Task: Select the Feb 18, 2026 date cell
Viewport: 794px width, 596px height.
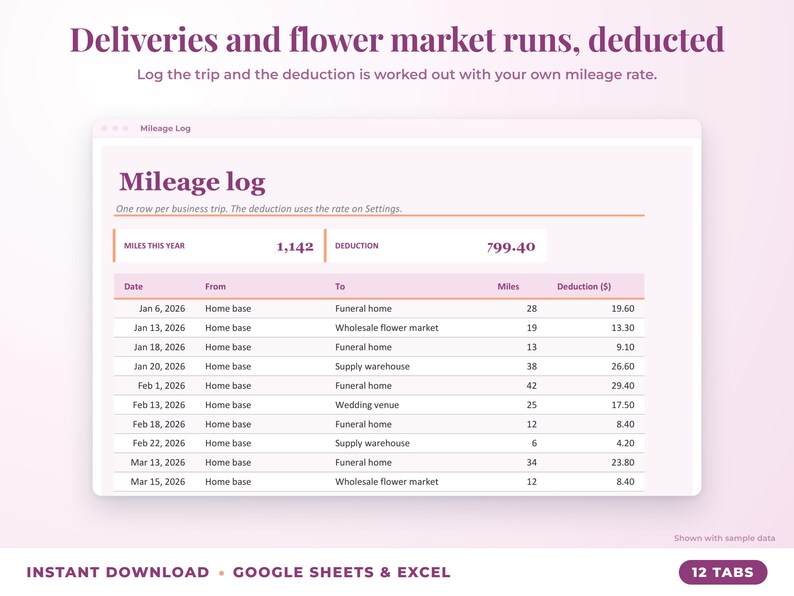Action: pos(158,424)
